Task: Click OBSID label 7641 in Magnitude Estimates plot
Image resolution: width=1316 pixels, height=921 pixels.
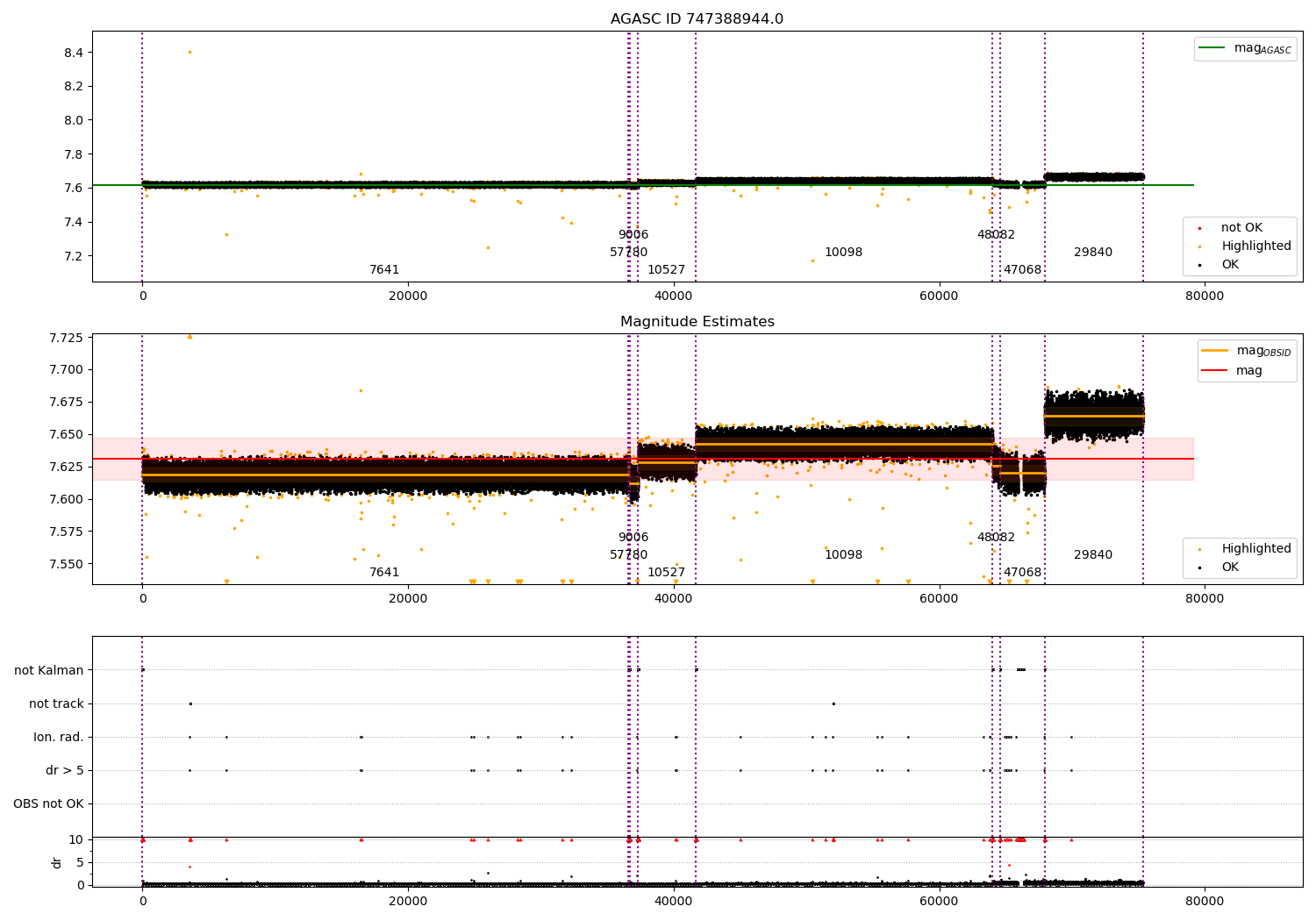Action: (x=384, y=573)
